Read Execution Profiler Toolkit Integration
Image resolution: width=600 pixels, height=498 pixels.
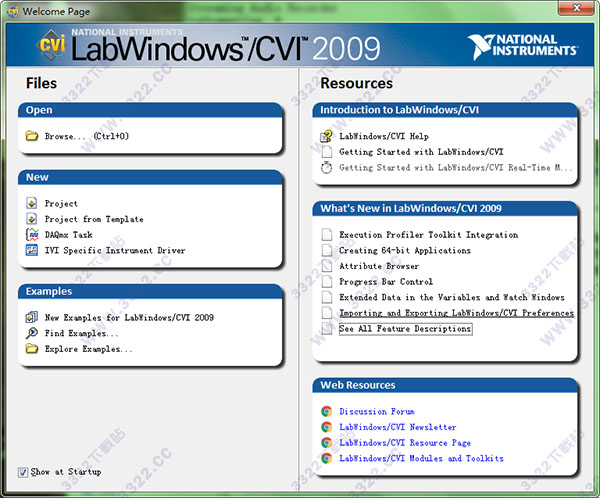[429, 235]
